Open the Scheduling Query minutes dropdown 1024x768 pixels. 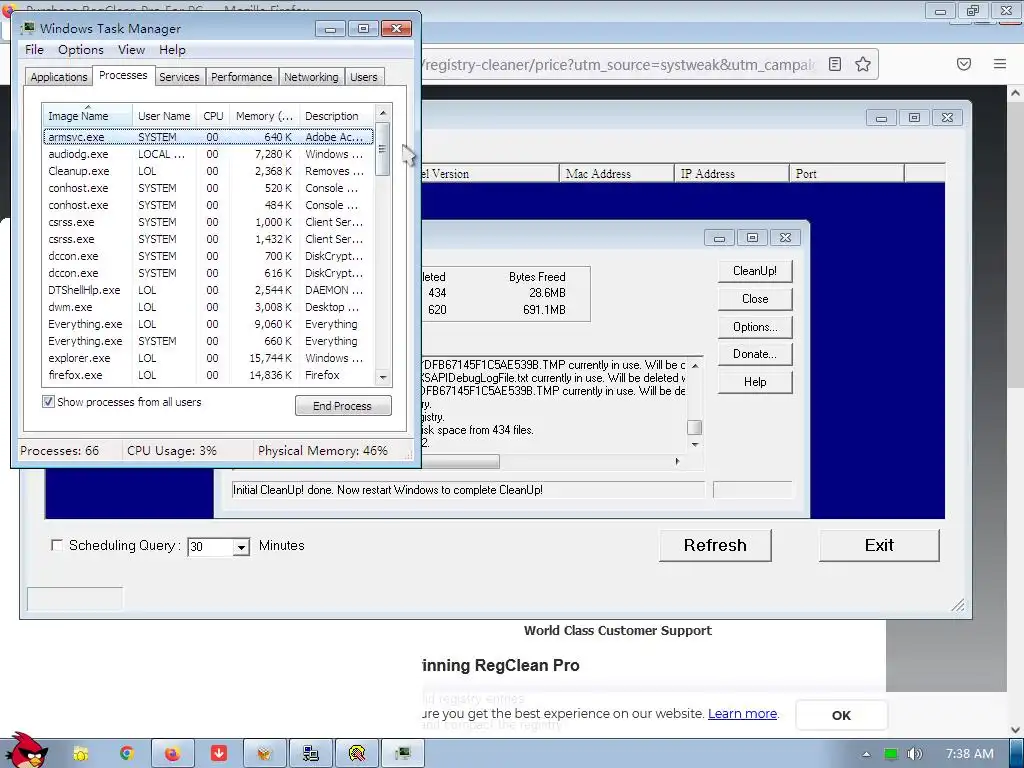point(241,547)
